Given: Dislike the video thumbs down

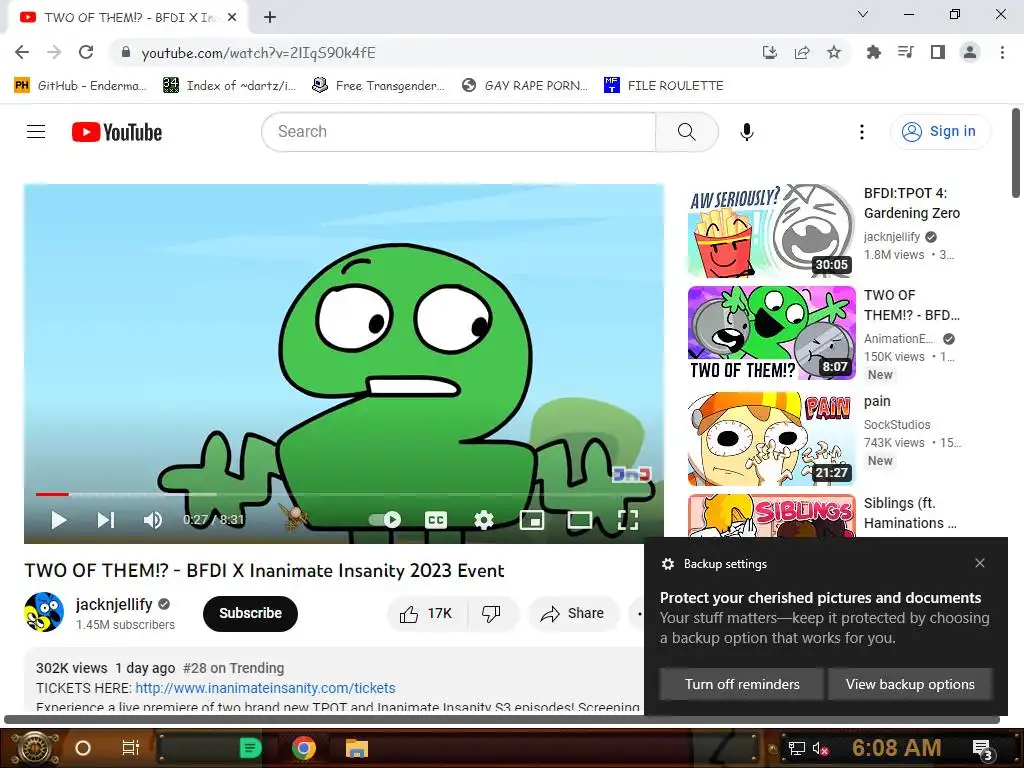Looking at the screenshot, I should tap(491, 613).
